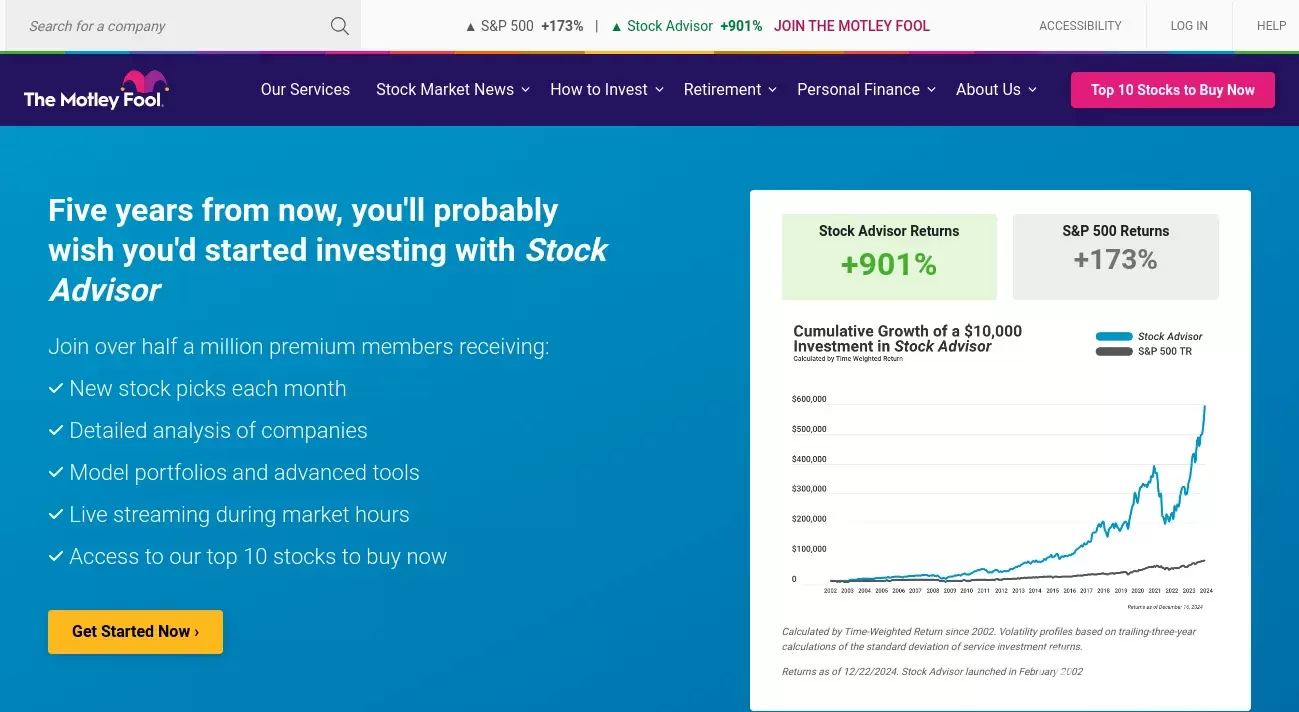Open the Help link
Viewport: 1299px width, 712px height.
[x=1271, y=26]
